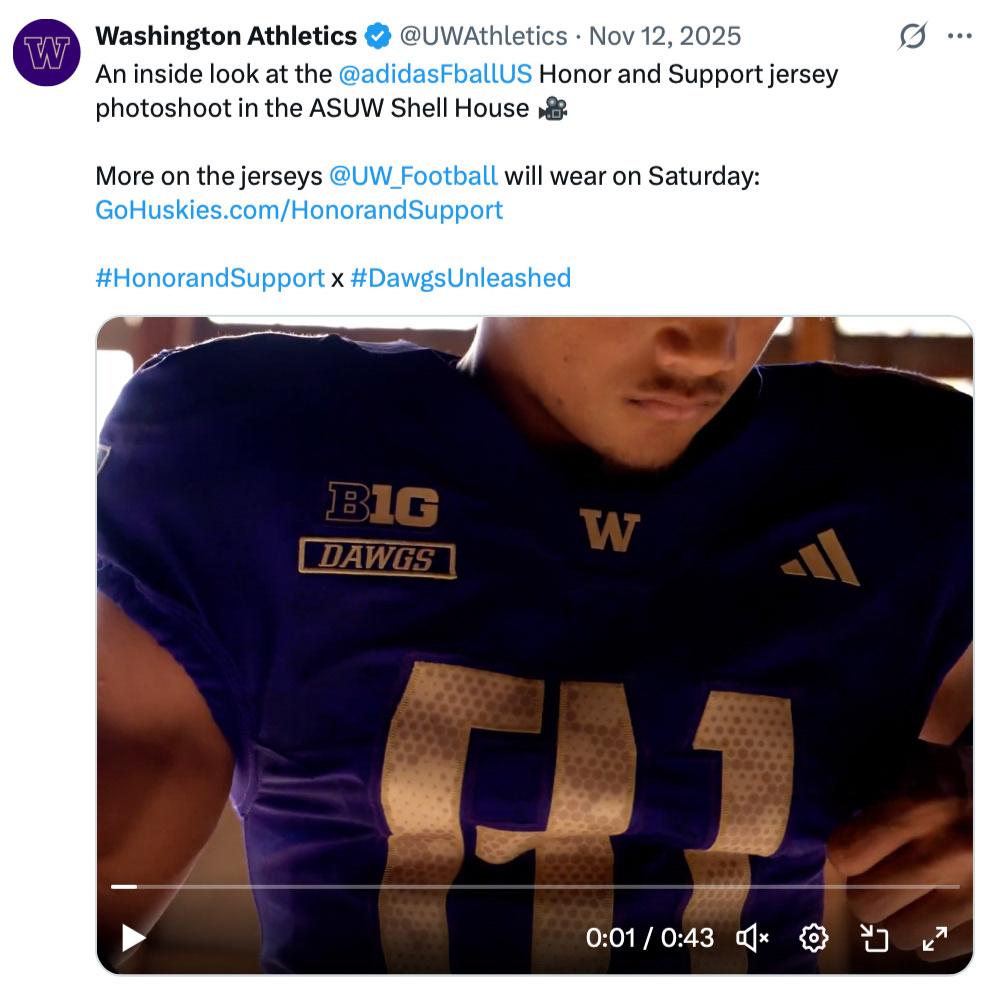Play the video
Screen dimensions: 996x994
click(133, 937)
